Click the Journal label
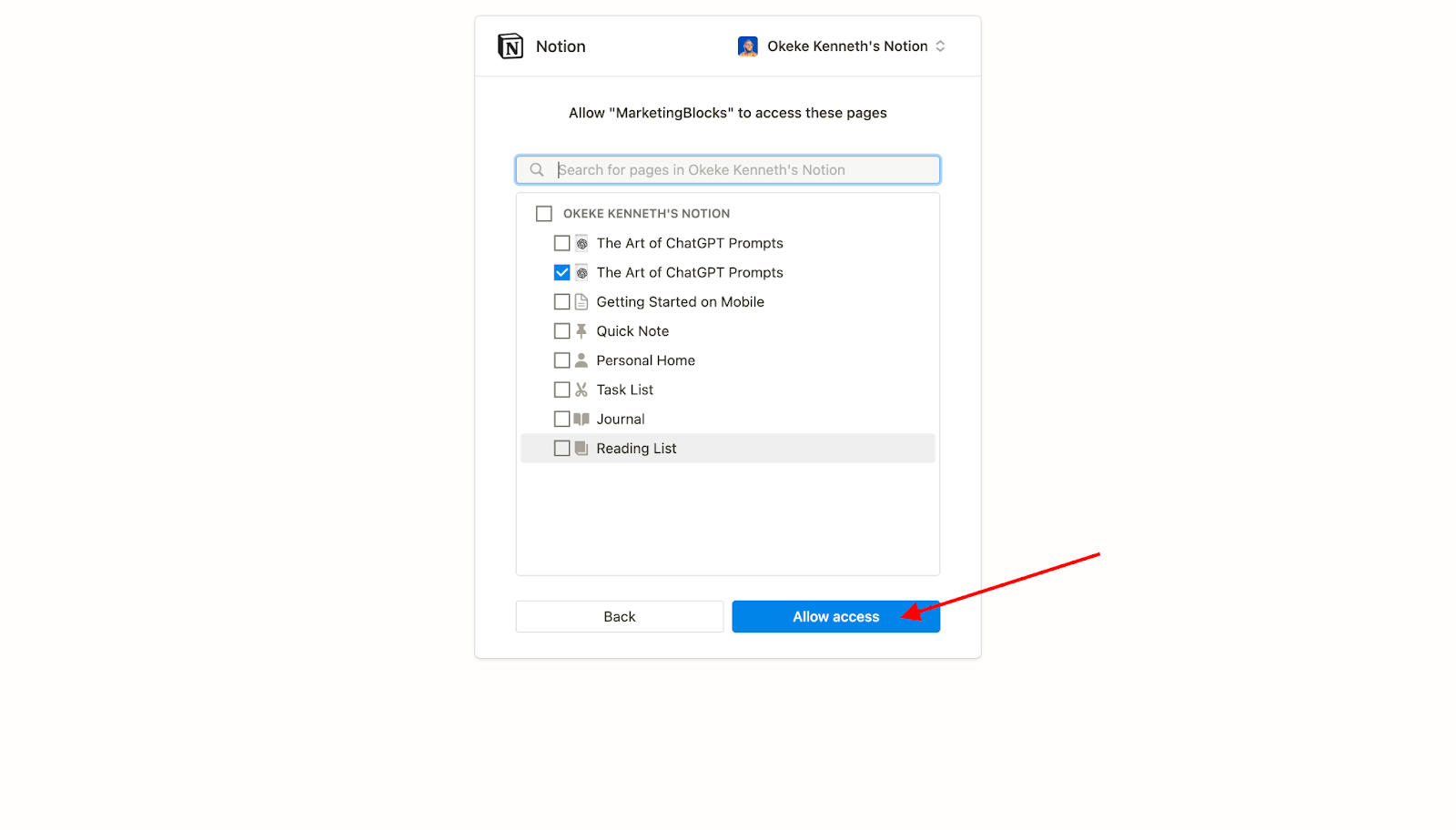The image size is (1456, 830). coord(621,419)
